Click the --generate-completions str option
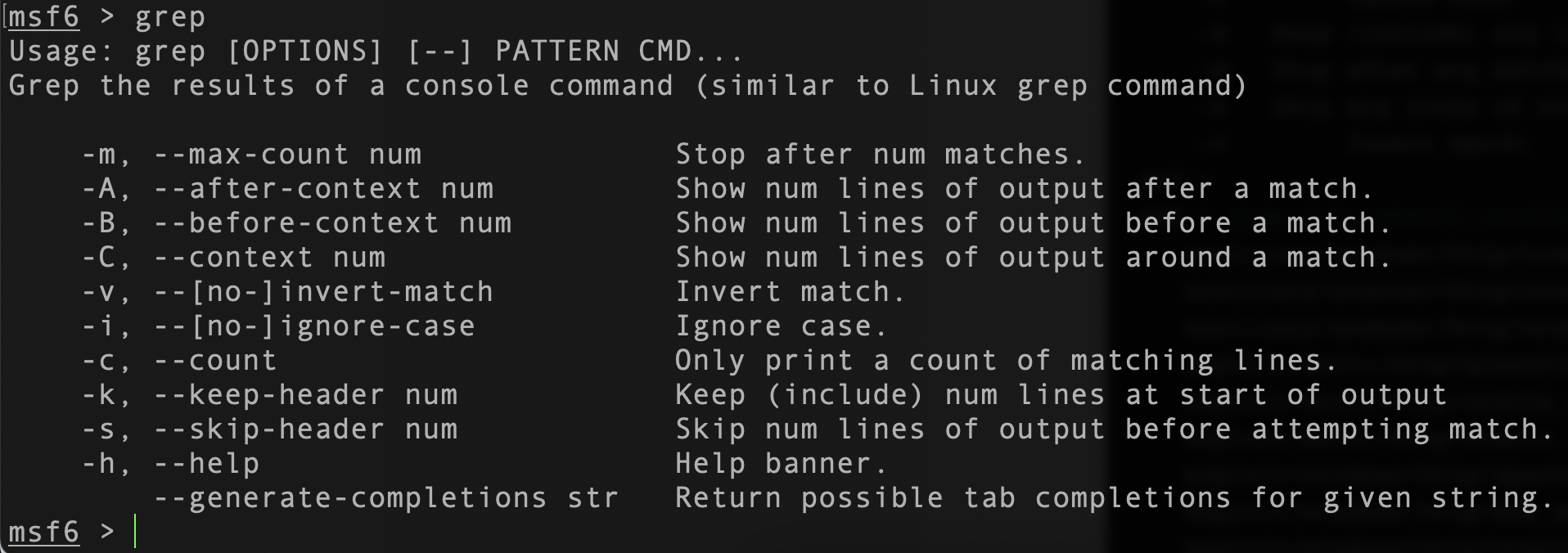 pos(386,498)
